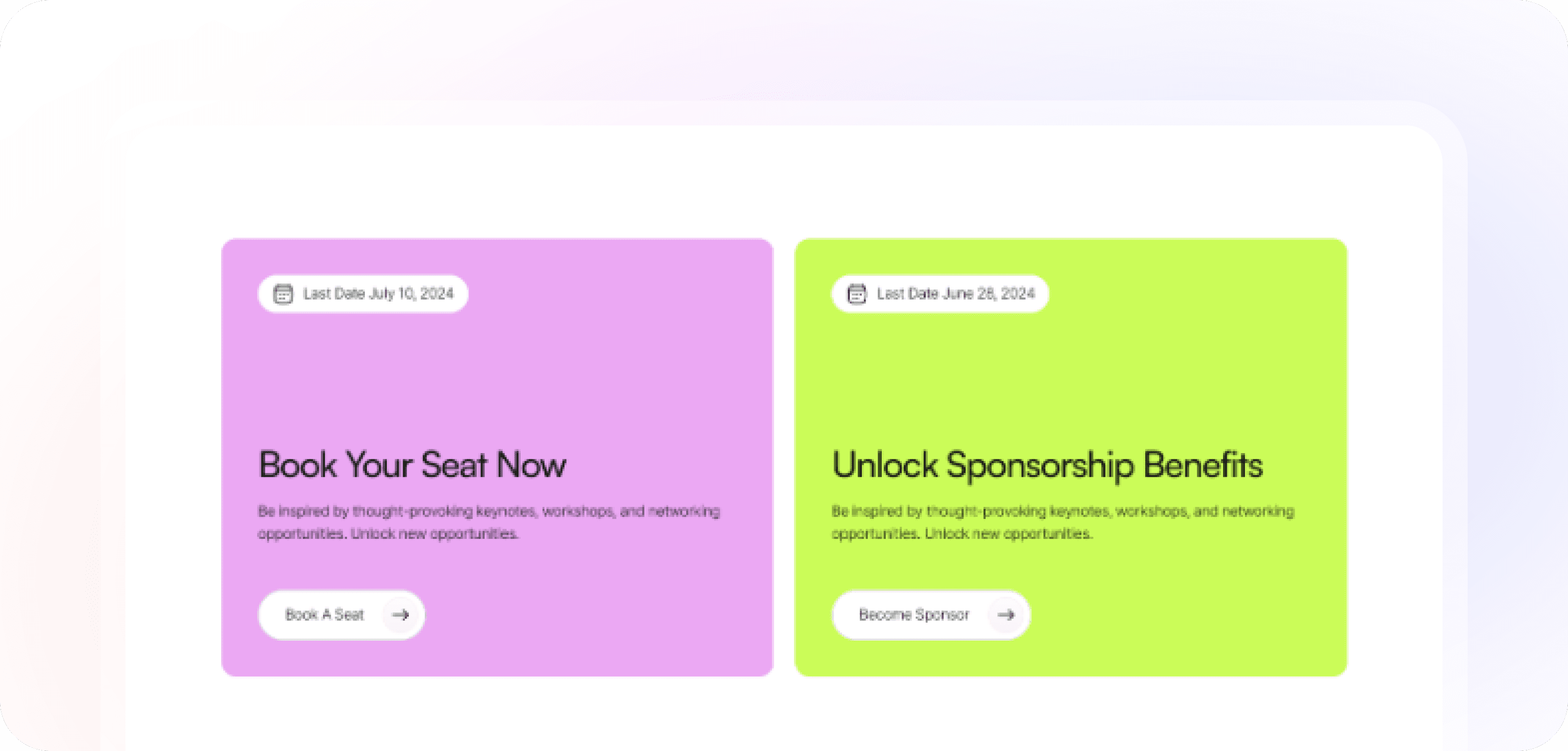Click the Unlock Sponsorship Benefits heading
Image resolution: width=1568 pixels, height=751 pixels.
(1047, 465)
